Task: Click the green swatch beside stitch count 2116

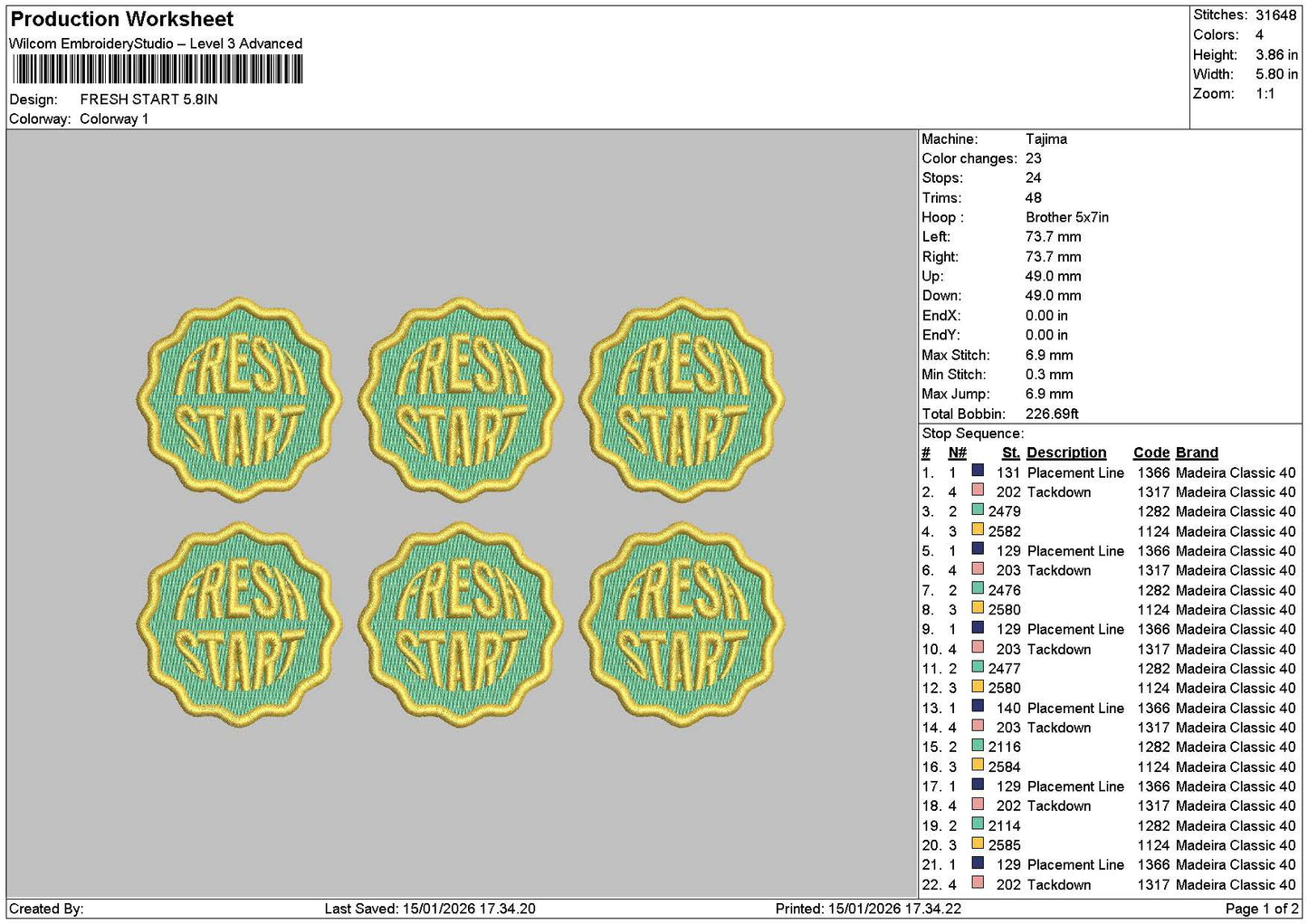Action: coord(978,746)
